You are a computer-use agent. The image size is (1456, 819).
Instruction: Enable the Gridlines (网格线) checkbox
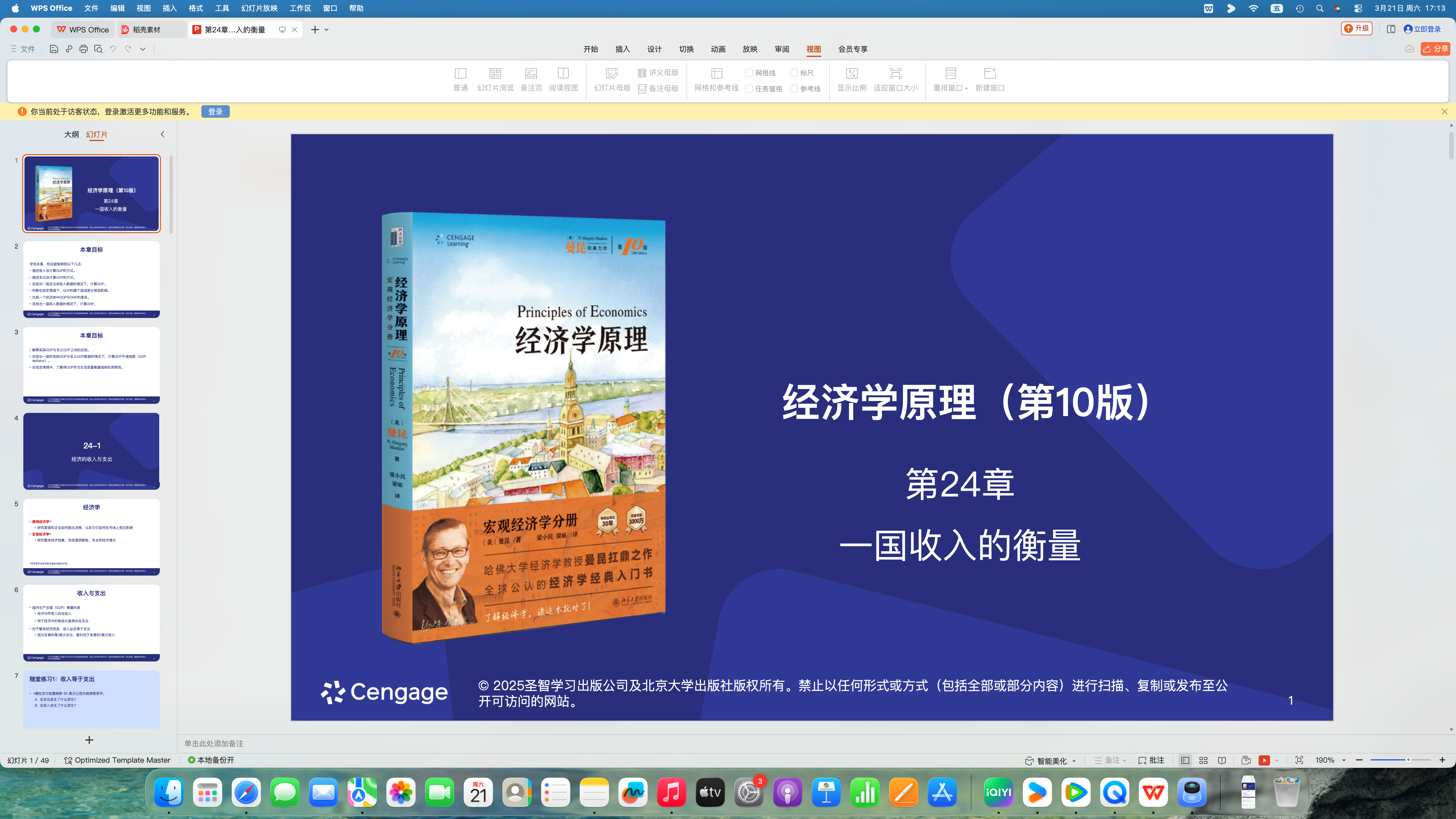(749, 73)
